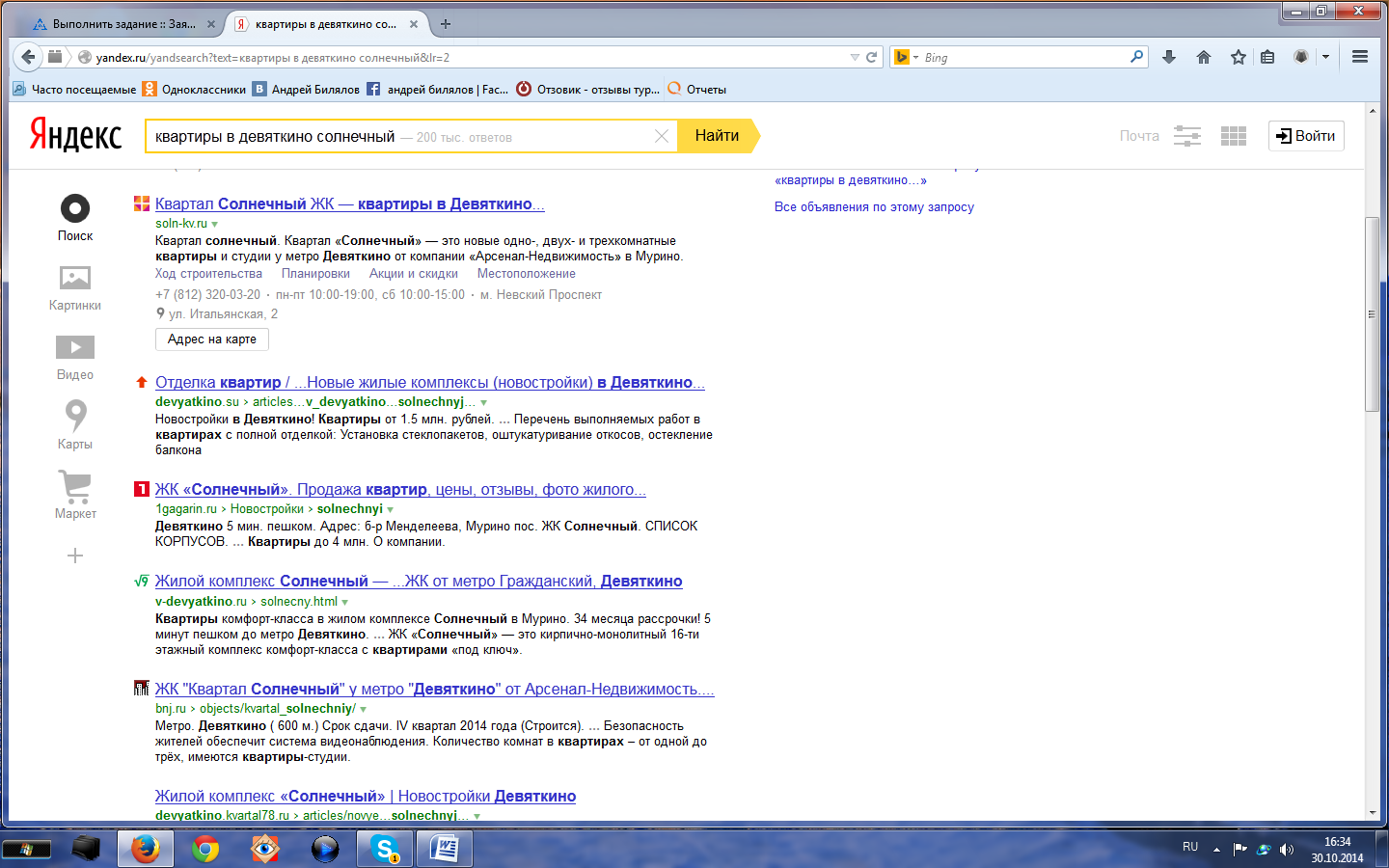Select the квартиры в девяткино tab
The height and width of the screenshot is (868, 1389).
(x=326, y=24)
